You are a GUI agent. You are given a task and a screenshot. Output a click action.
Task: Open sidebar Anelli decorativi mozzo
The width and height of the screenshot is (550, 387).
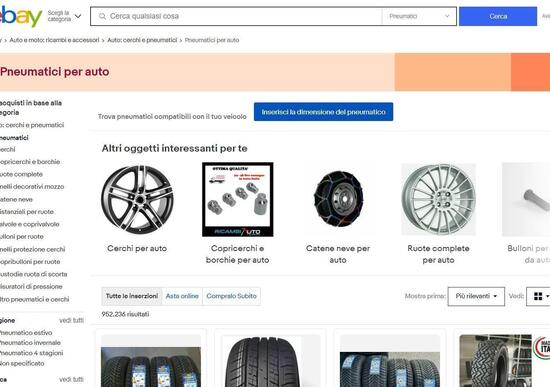pyautogui.click(x=32, y=187)
